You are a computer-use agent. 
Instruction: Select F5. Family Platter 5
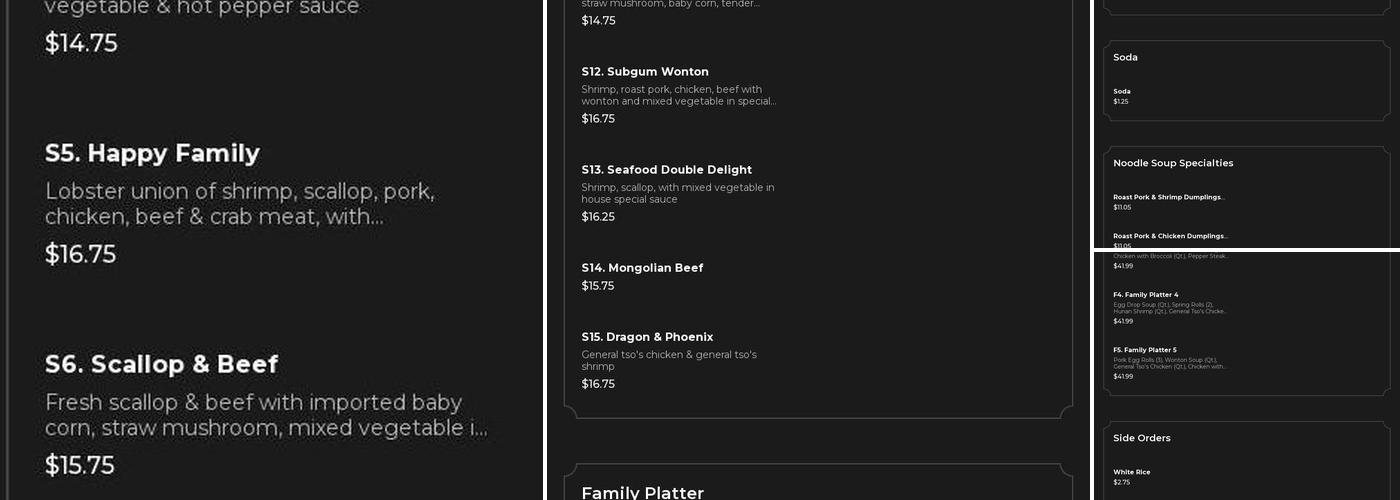(x=1144, y=350)
